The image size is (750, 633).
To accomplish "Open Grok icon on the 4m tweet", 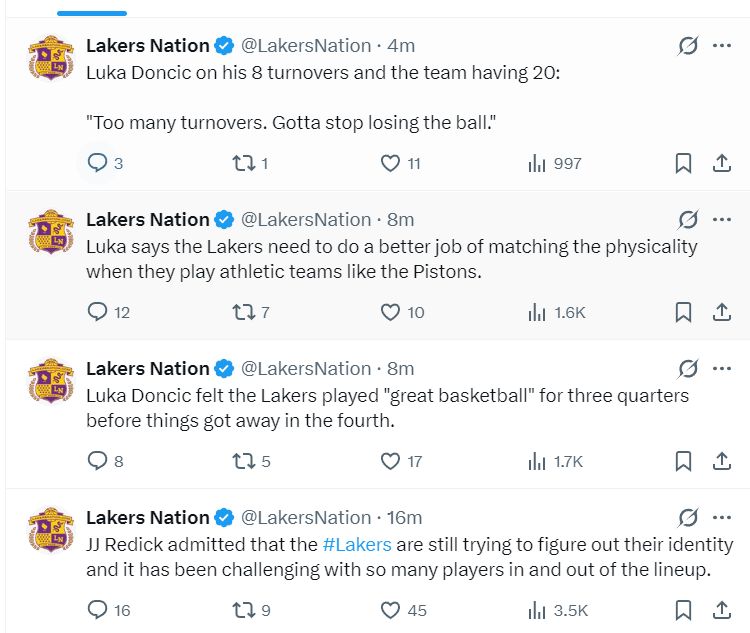I will tap(687, 46).
